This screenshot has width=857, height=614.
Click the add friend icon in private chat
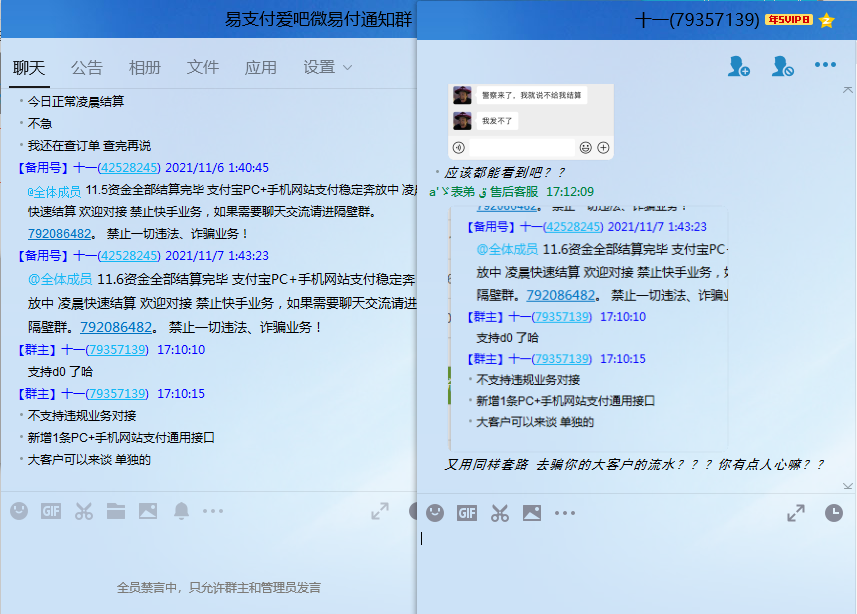739,67
